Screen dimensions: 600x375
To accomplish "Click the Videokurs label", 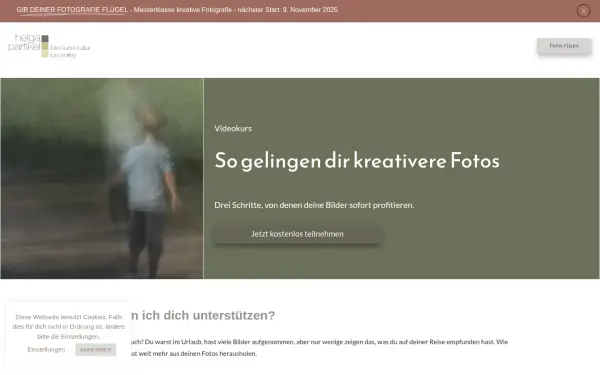I will pos(233,129).
